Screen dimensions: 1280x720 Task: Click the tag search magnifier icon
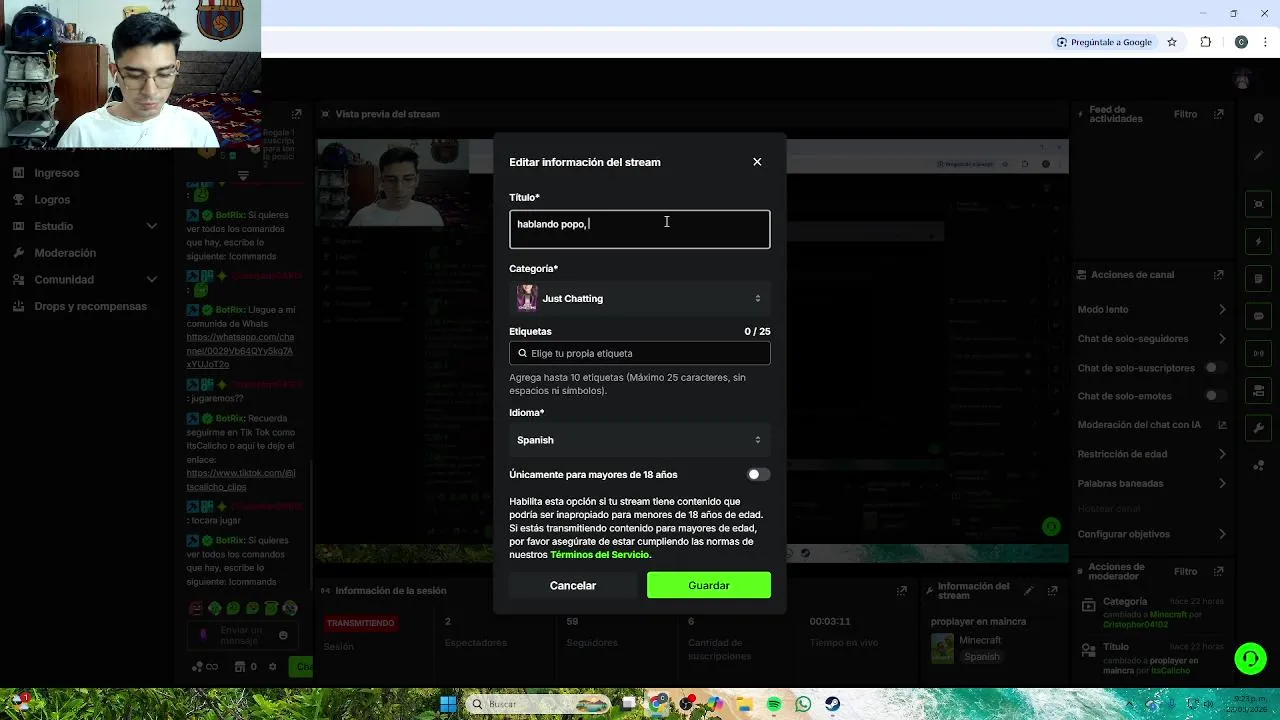522,353
